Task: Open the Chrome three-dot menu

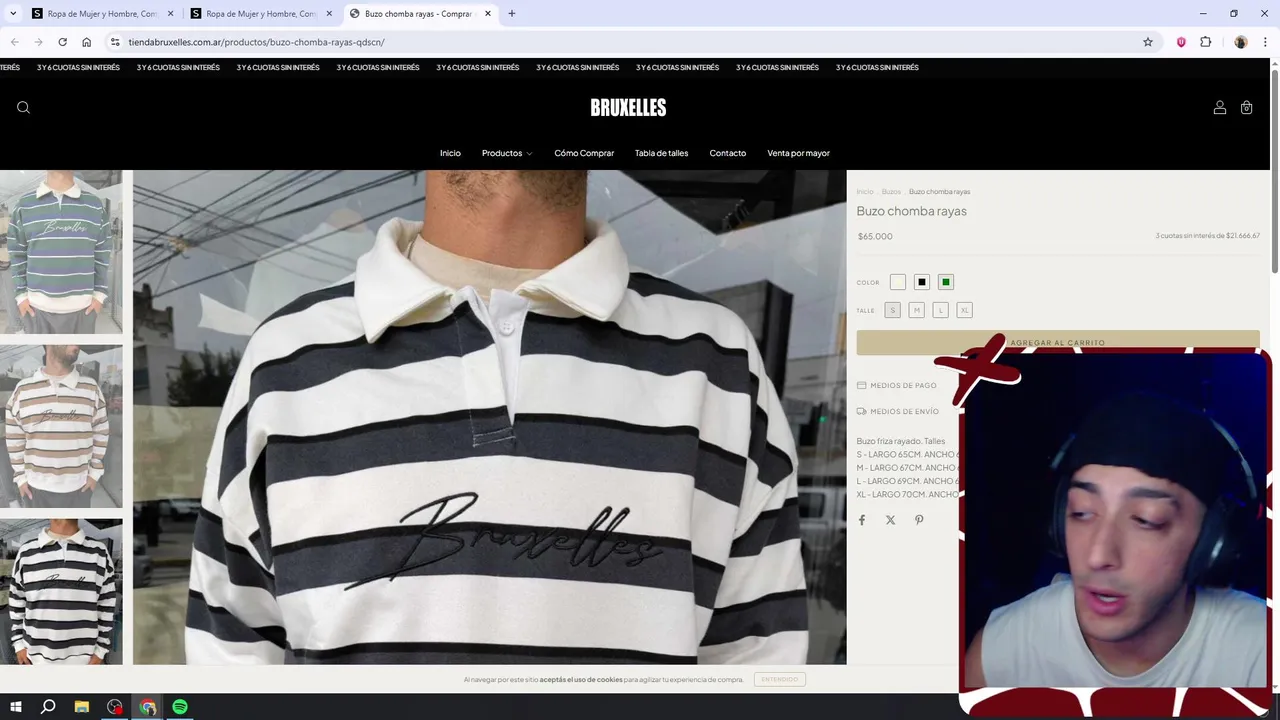Action: coord(1265,42)
